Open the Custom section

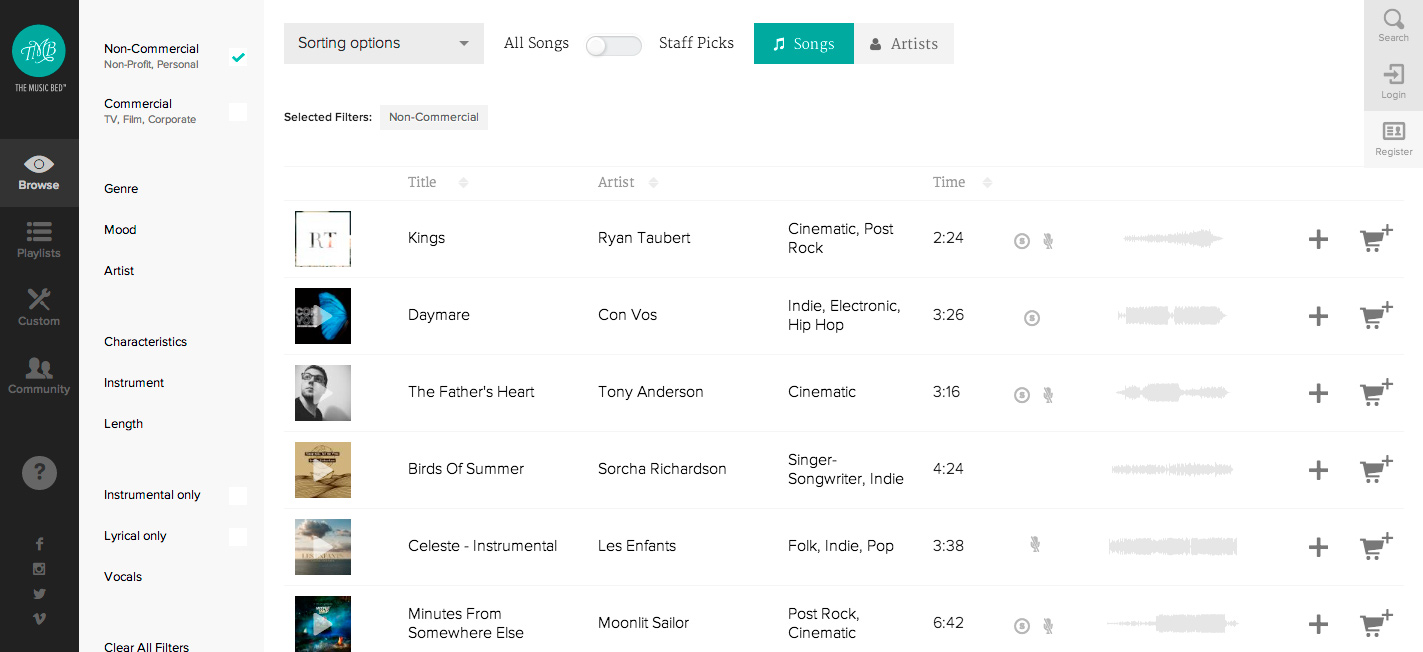tap(39, 308)
